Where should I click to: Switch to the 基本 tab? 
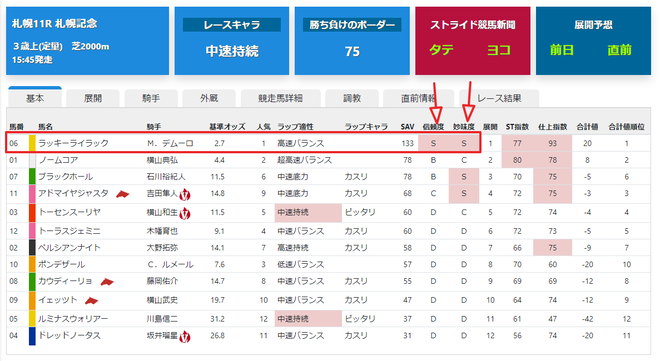click(35, 98)
